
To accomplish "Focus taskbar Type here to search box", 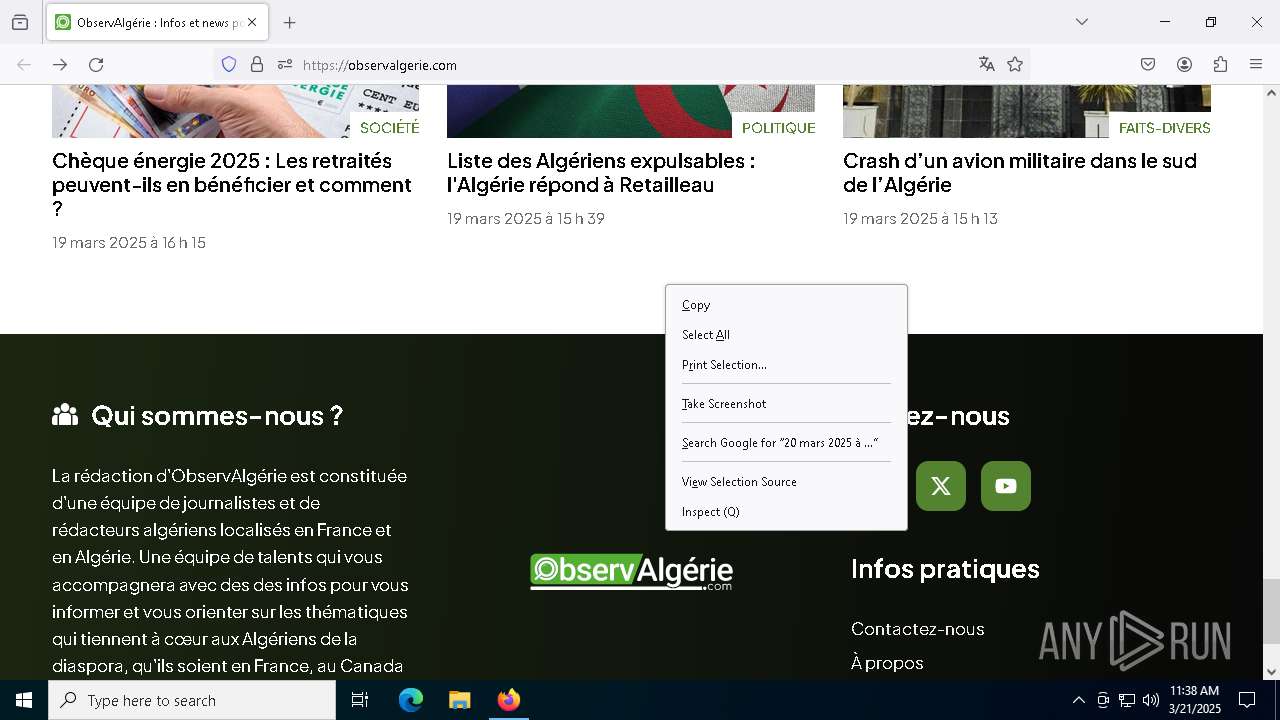I will tap(192, 700).
